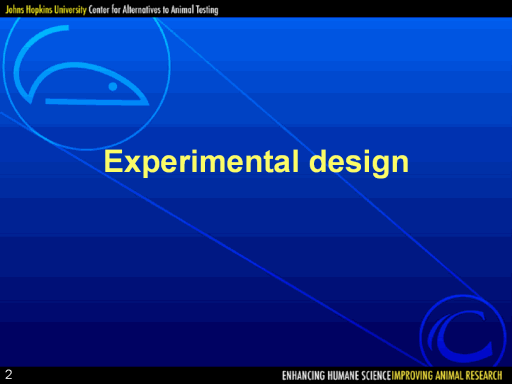This screenshot has width=512, height=384.
Task: Click 'IMPROVING ANIMAL RESEARCH' footer text
Action: click(x=447, y=376)
